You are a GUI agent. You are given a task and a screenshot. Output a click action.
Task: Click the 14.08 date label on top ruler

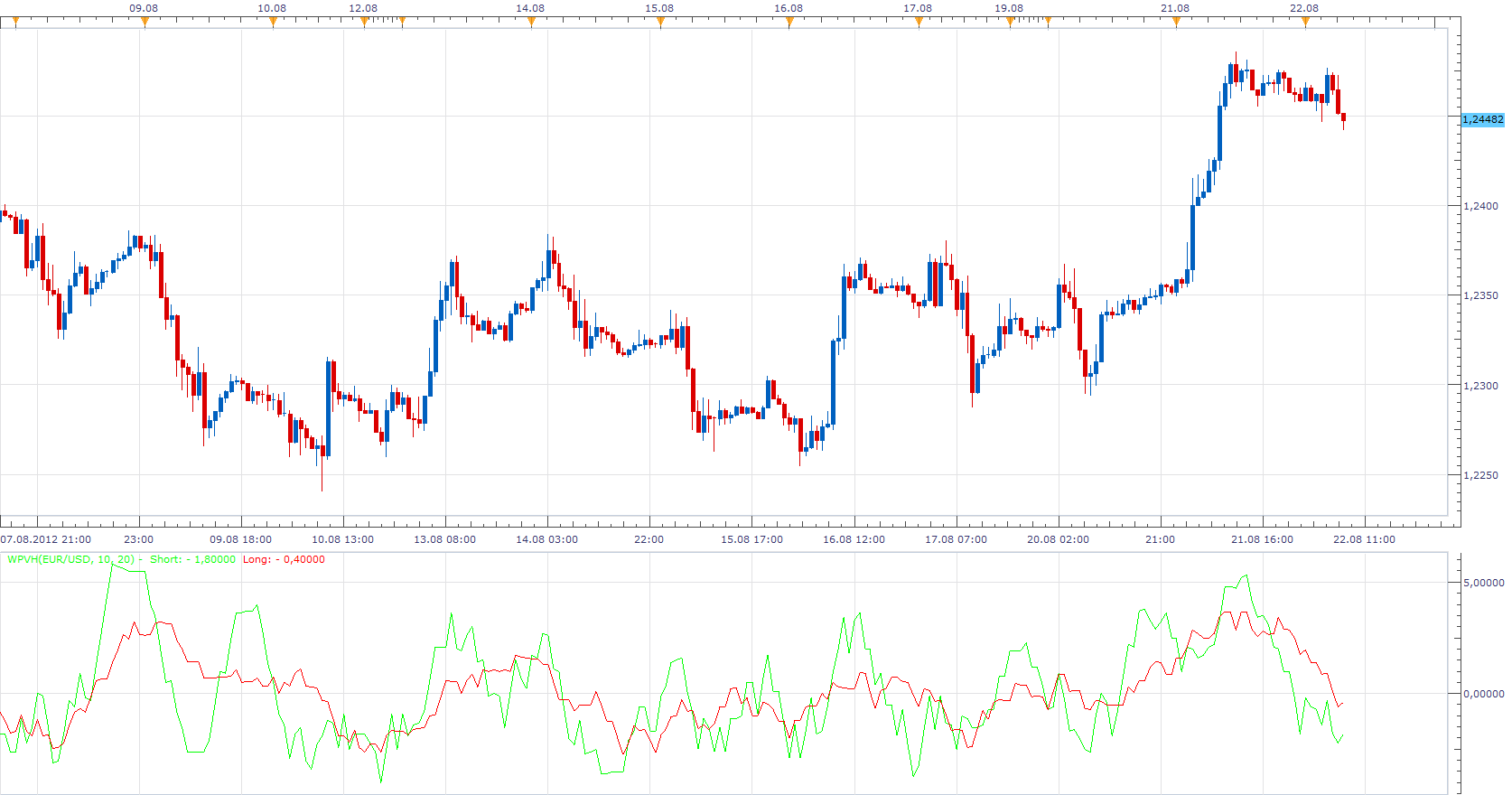(x=530, y=8)
